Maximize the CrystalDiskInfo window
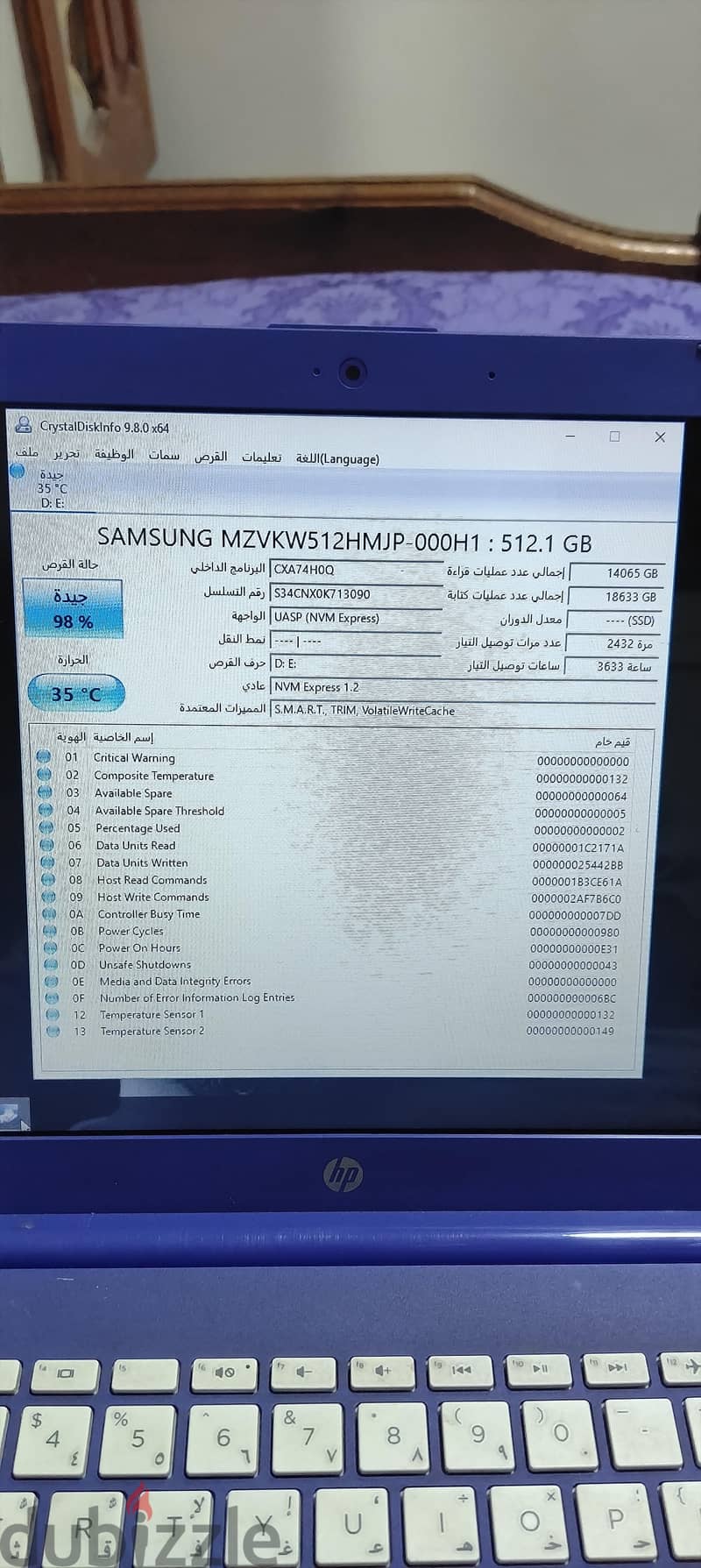This screenshot has width=701, height=1568. pyautogui.click(x=614, y=436)
